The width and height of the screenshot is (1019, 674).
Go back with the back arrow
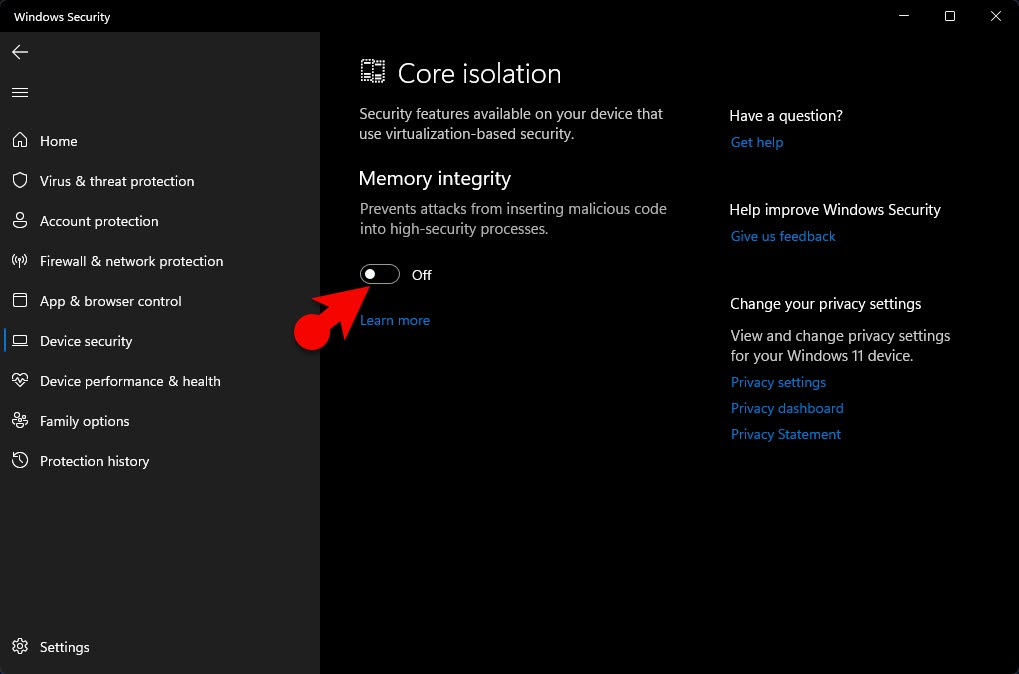pos(20,52)
